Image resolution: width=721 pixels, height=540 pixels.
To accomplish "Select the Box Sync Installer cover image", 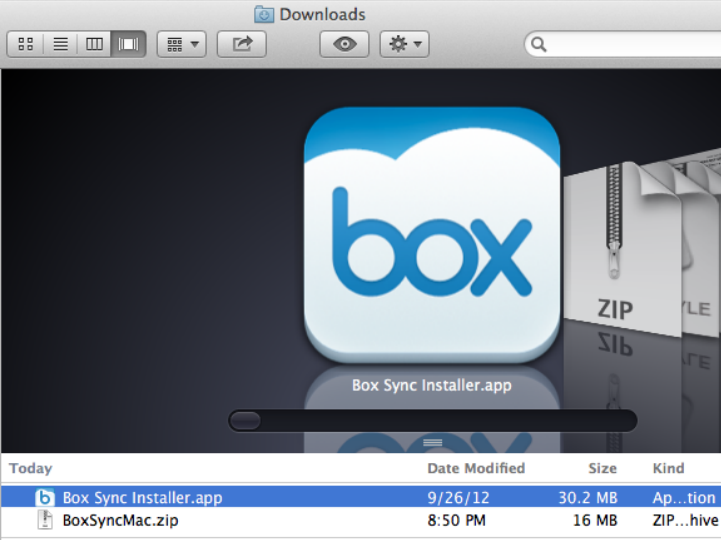I will 432,235.
